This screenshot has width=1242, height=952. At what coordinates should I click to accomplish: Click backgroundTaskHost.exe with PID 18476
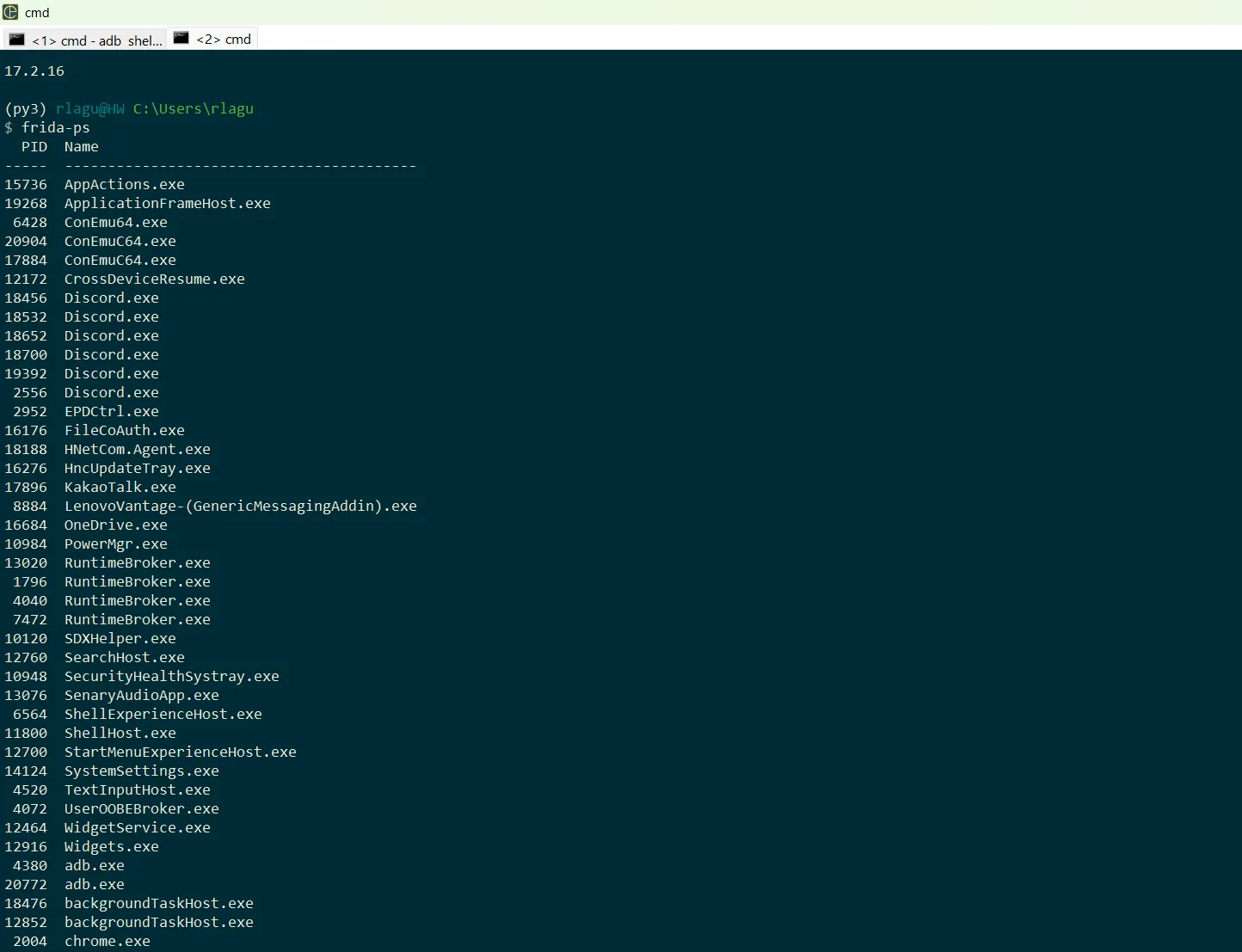coord(159,903)
